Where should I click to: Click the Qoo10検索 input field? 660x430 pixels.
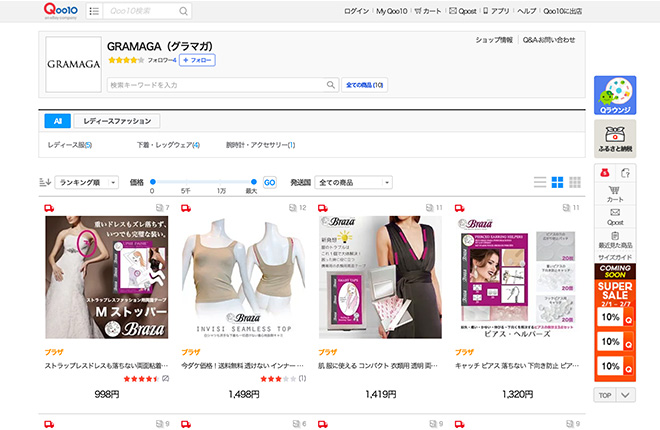coord(141,11)
